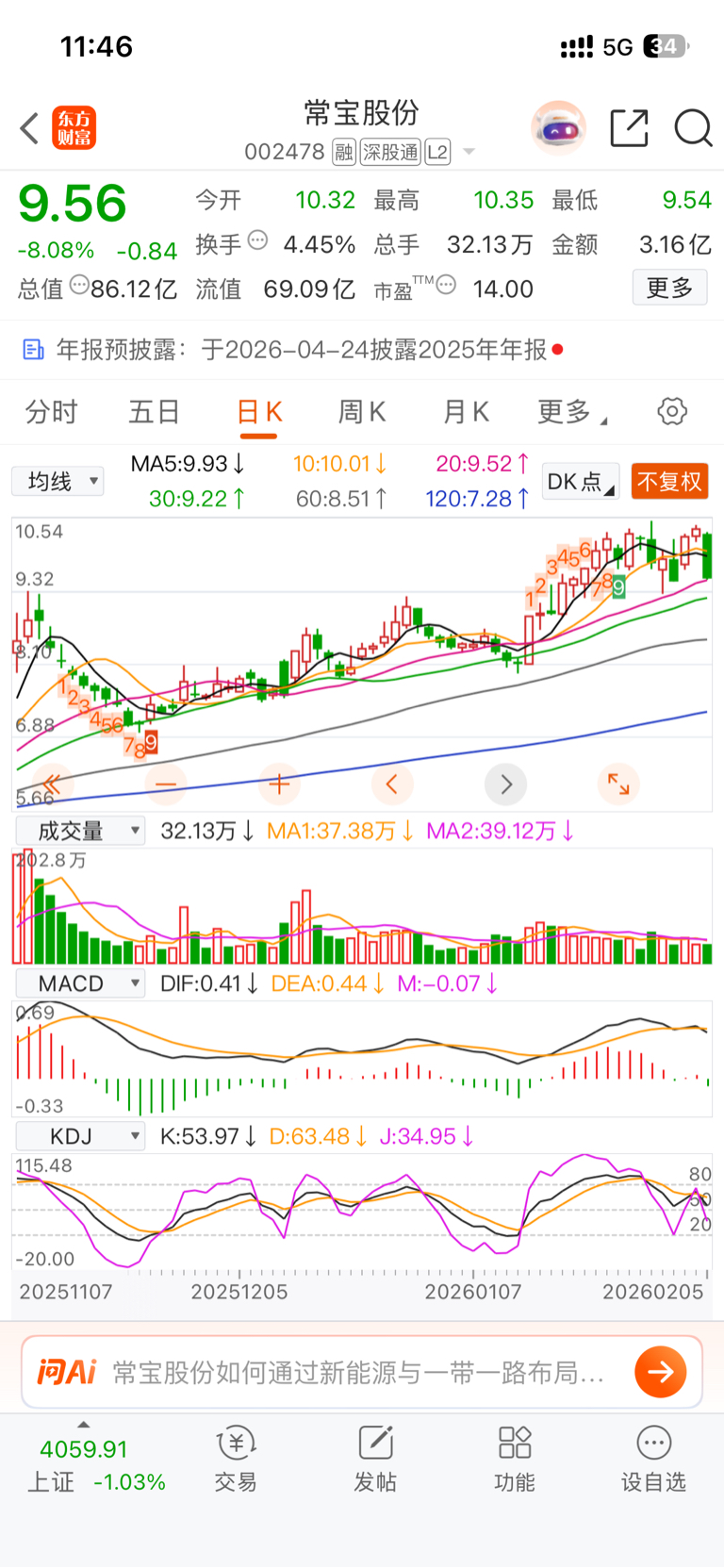Tap the MA1:37.38万 volume average
The height and width of the screenshot is (1568, 724).
tap(340, 831)
